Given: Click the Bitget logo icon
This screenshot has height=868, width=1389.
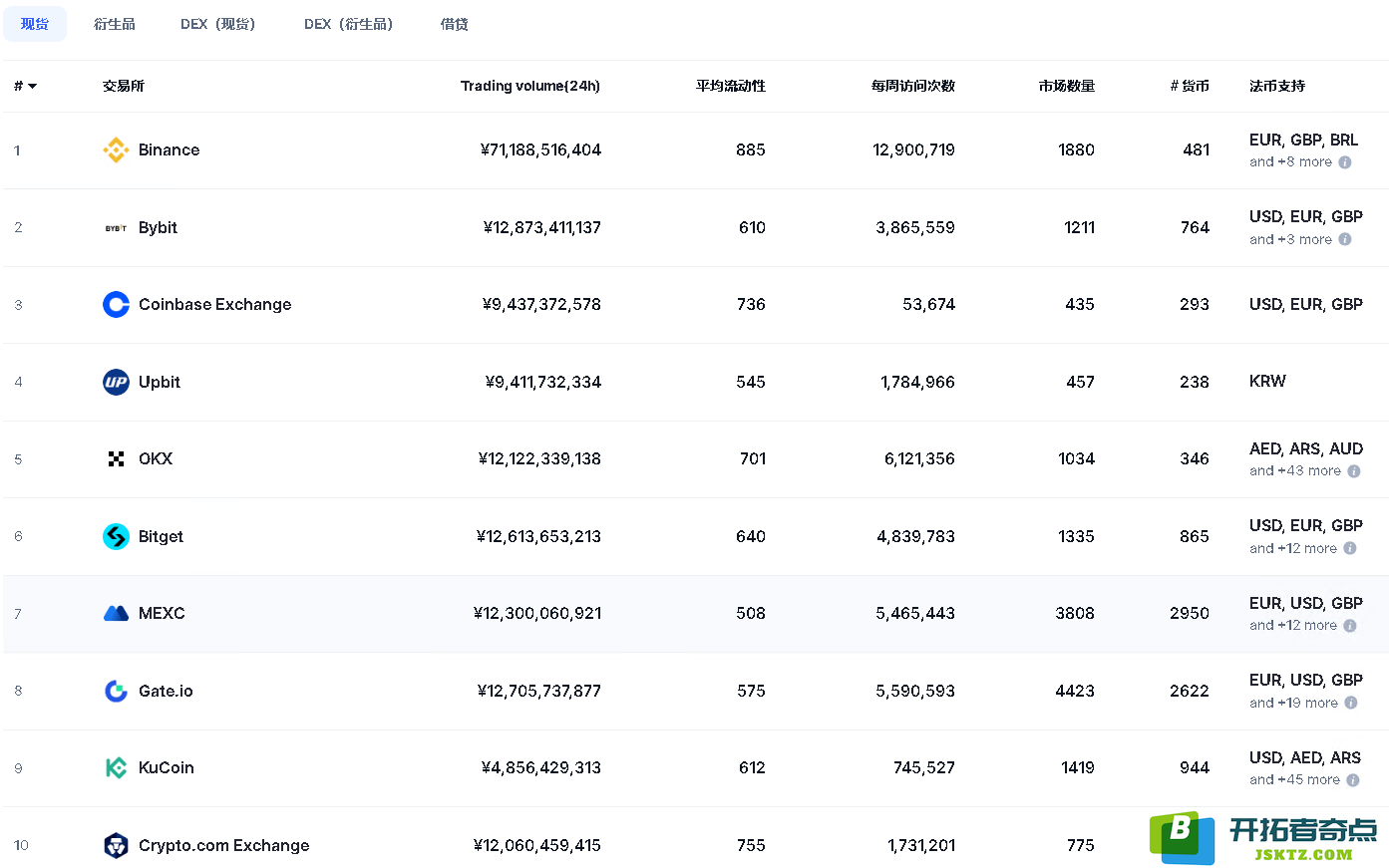Looking at the screenshot, I should pyautogui.click(x=116, y=536).
